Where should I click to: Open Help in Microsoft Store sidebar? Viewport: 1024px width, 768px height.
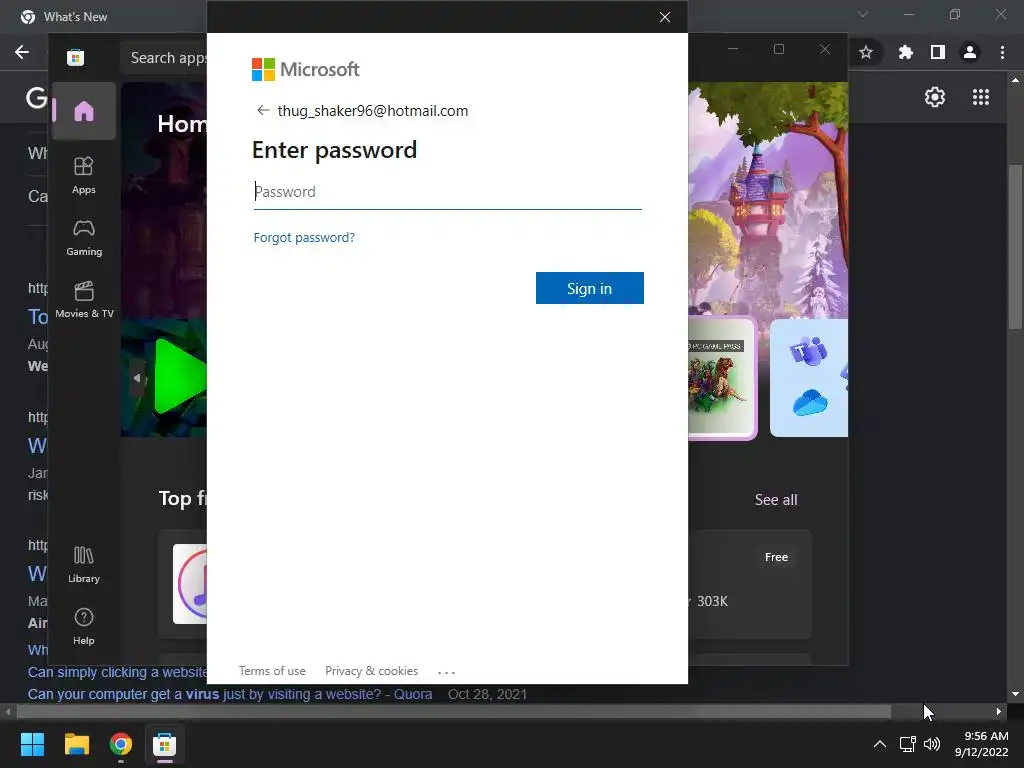point(84,627)
